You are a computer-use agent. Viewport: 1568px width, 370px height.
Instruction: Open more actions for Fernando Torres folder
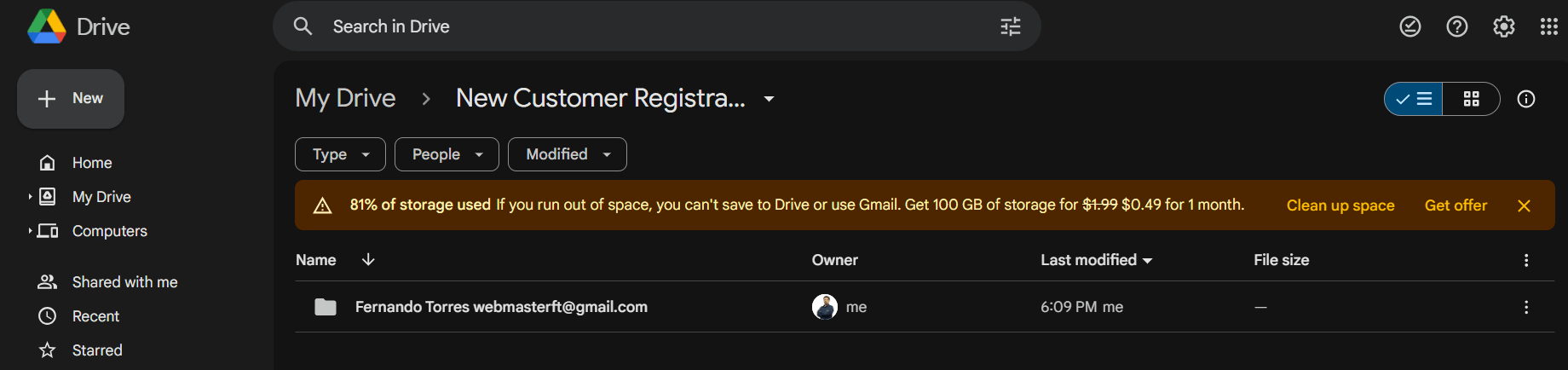tap(1526, 307)
